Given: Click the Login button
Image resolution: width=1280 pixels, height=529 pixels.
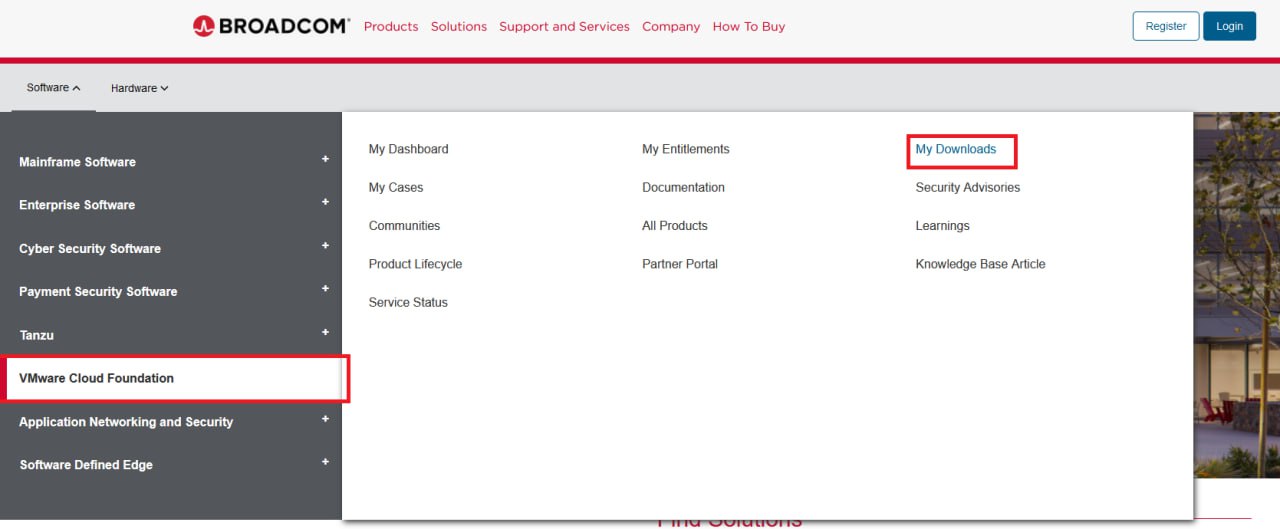Looking at the screenshot, I should [x=1229, y=26].
